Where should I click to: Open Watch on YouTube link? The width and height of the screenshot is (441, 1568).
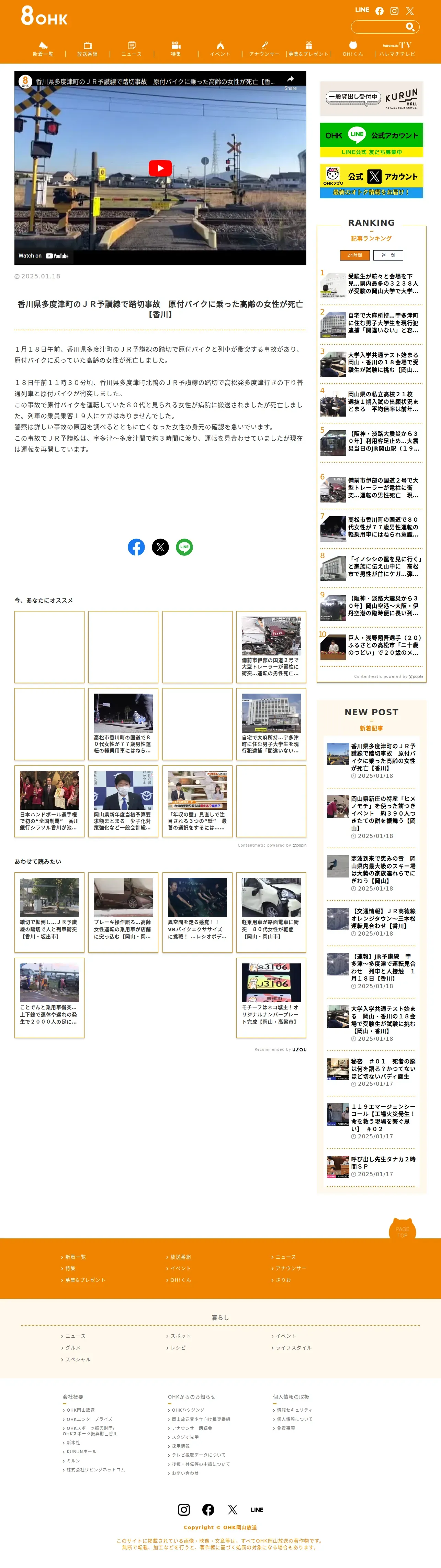point(44,256)
